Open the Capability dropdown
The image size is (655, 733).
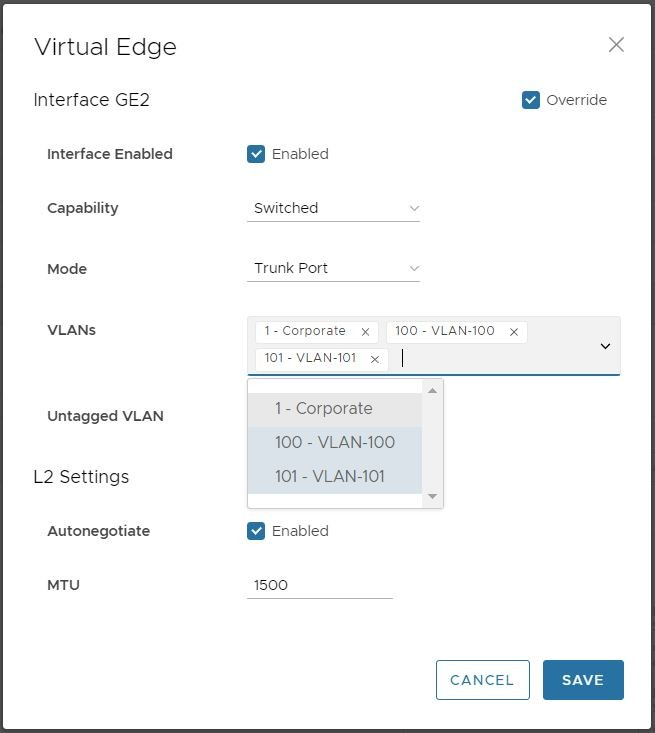pos(333,208)
